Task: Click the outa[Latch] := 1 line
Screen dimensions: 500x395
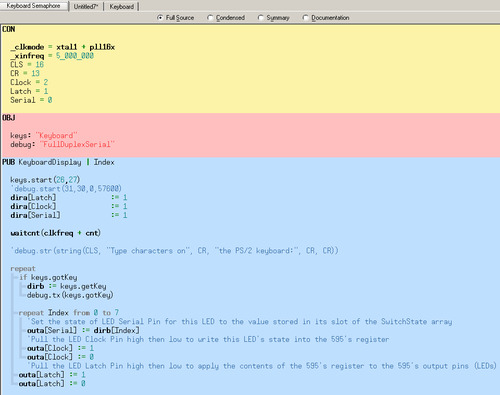Action: pos(52,375)
